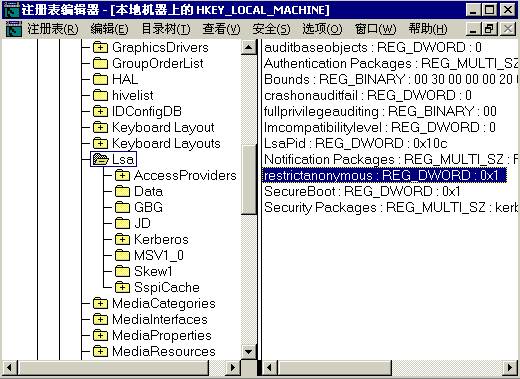Expand the AccessProviders key

122,175
